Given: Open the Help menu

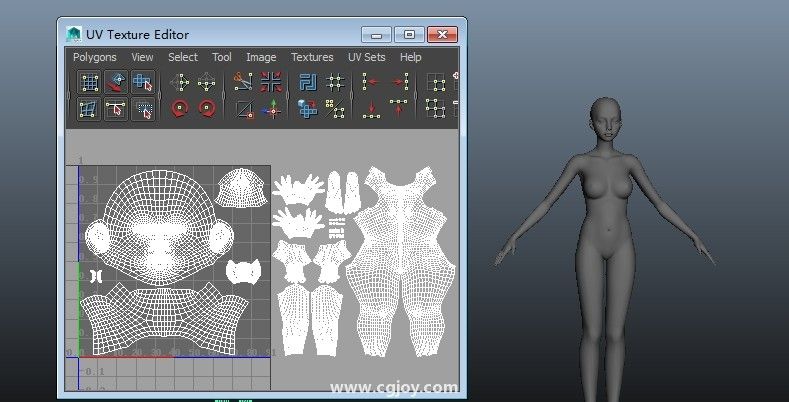Looking at the screenshot, I should click(x=410, y=57).
